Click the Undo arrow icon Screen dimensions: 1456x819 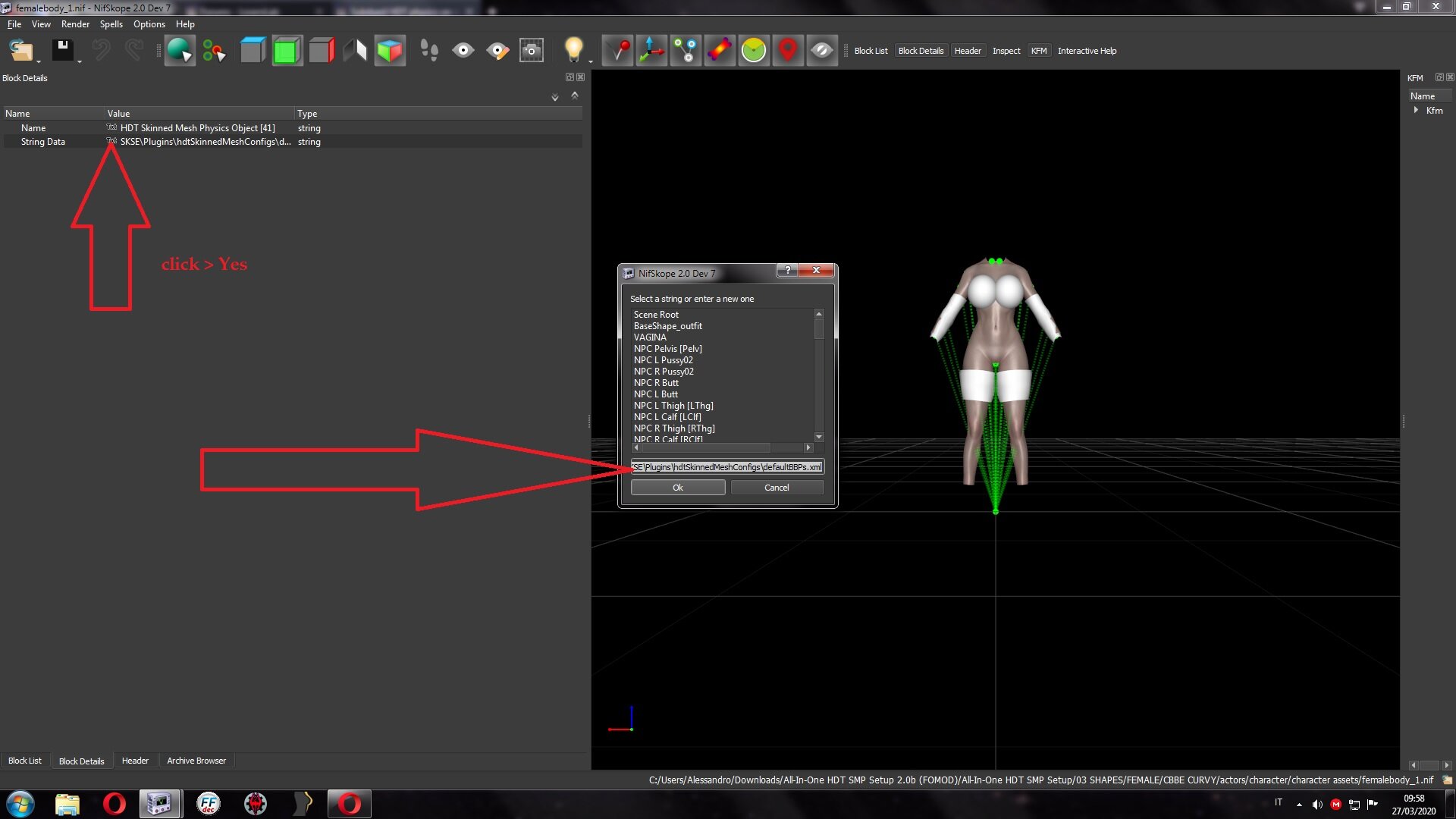point(101,51)
